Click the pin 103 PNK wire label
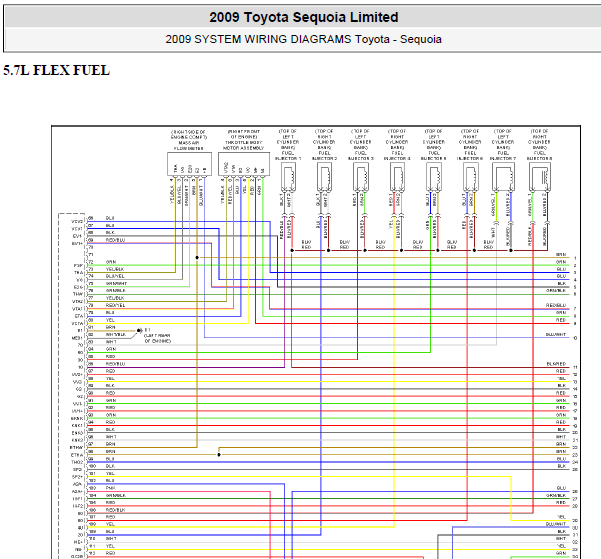This screenshot has width=601, height=559. [110, 488]
